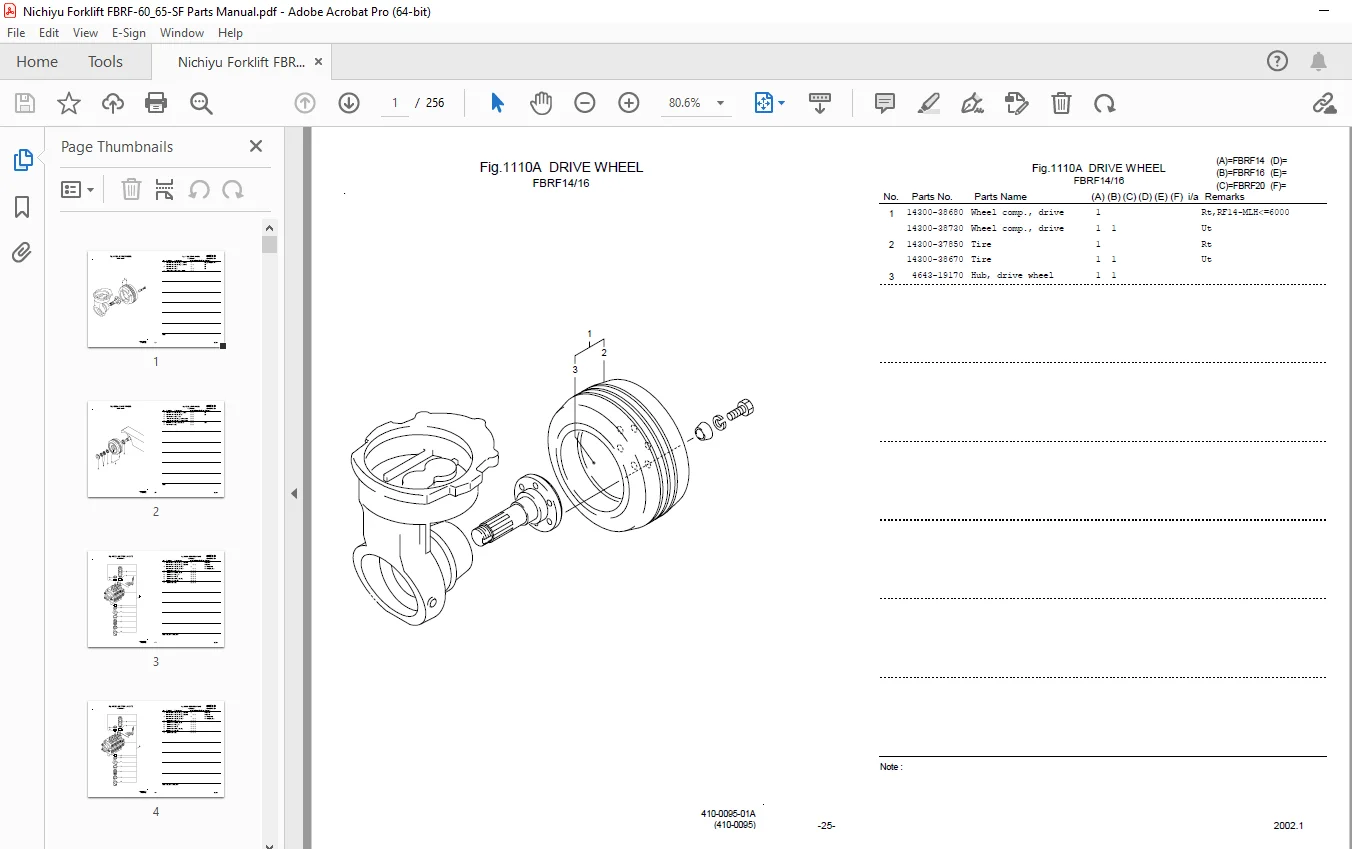Bookmark this file with the star icon

point(68,103)
